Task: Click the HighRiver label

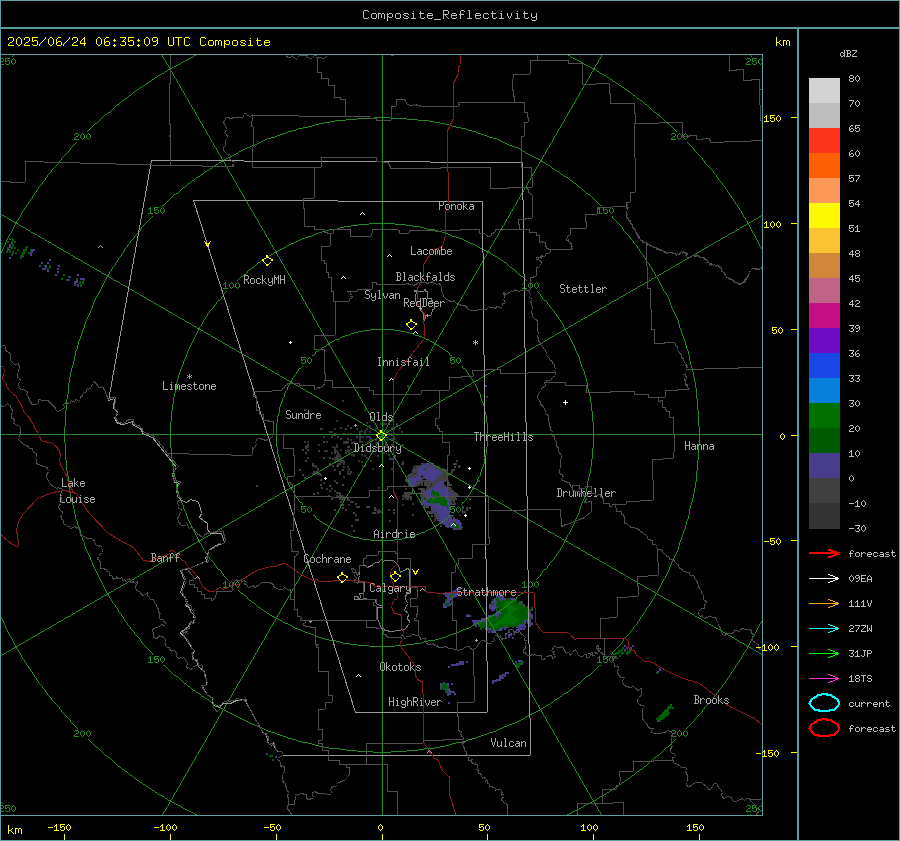Action: point(415,703)
